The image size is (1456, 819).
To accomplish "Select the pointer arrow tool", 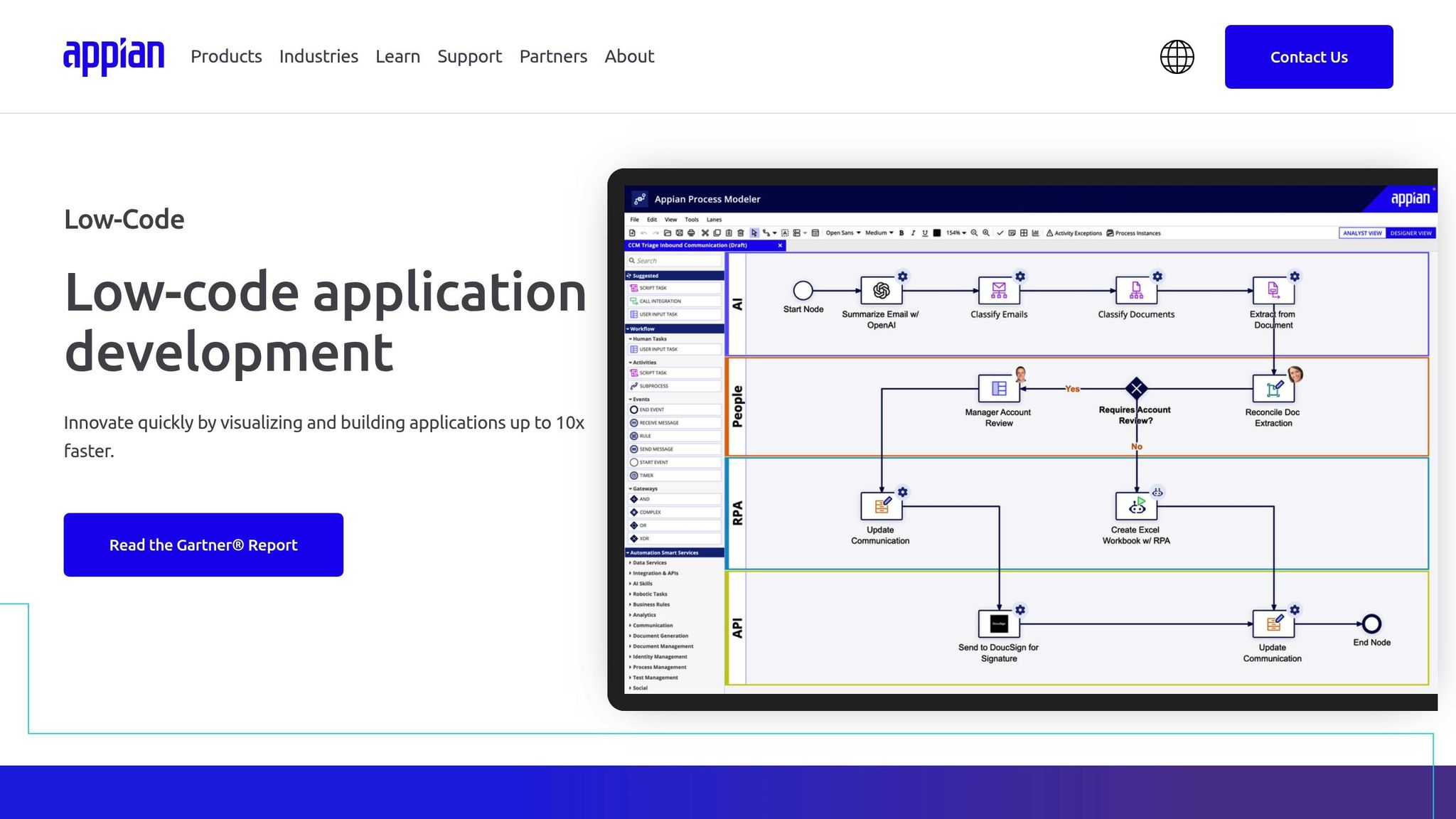I will tap(754, 232).
